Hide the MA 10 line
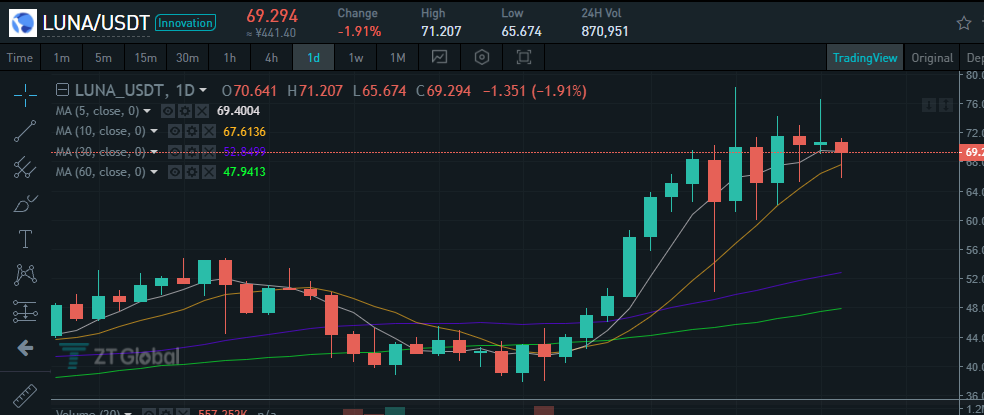 coord(174,131)
